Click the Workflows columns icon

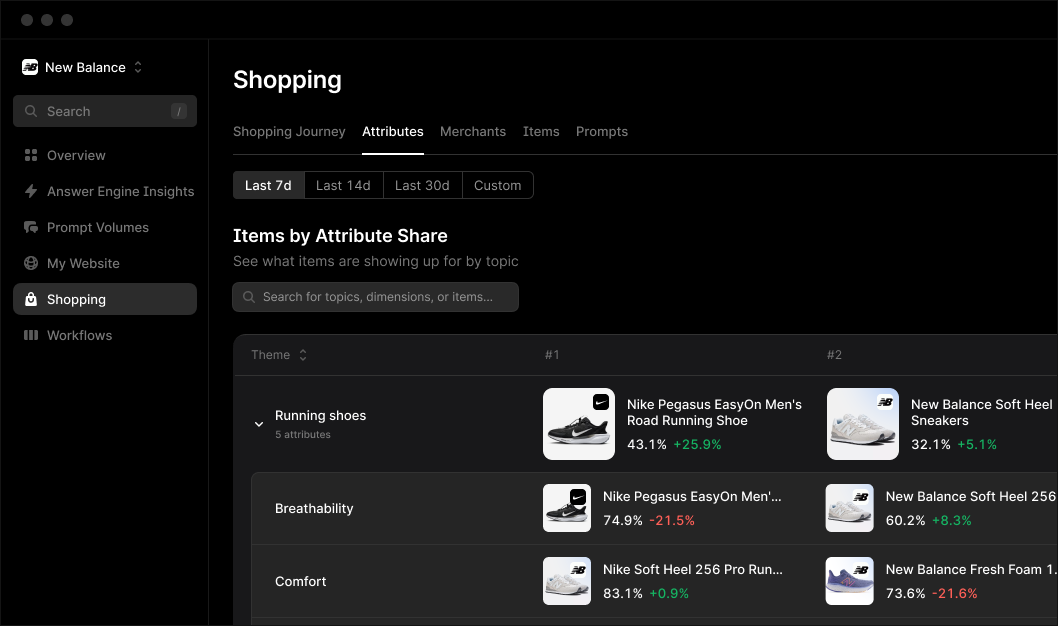click(x=30, y=335)
